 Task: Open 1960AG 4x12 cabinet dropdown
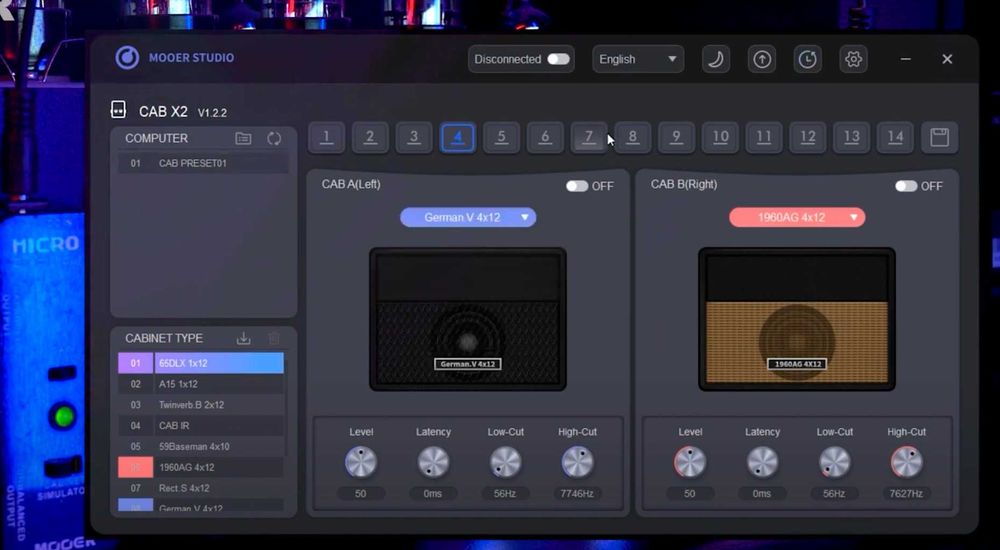coord(797,218)
